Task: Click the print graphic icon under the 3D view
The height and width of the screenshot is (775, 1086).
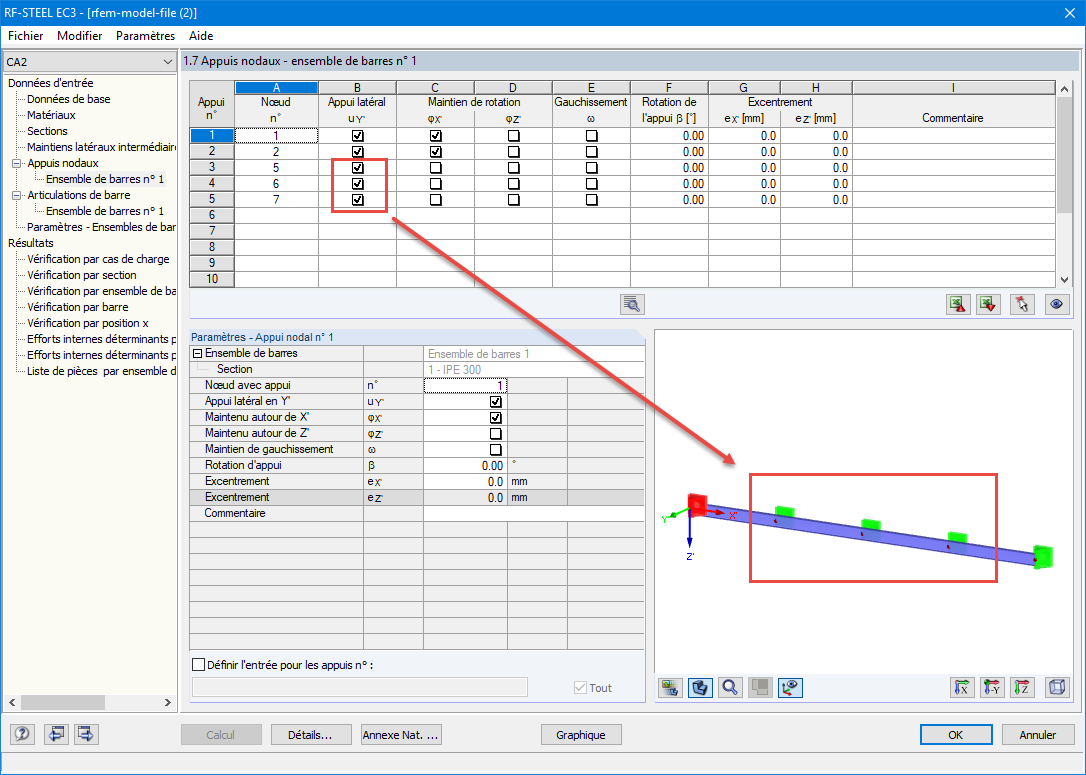Action: (670, 687)
